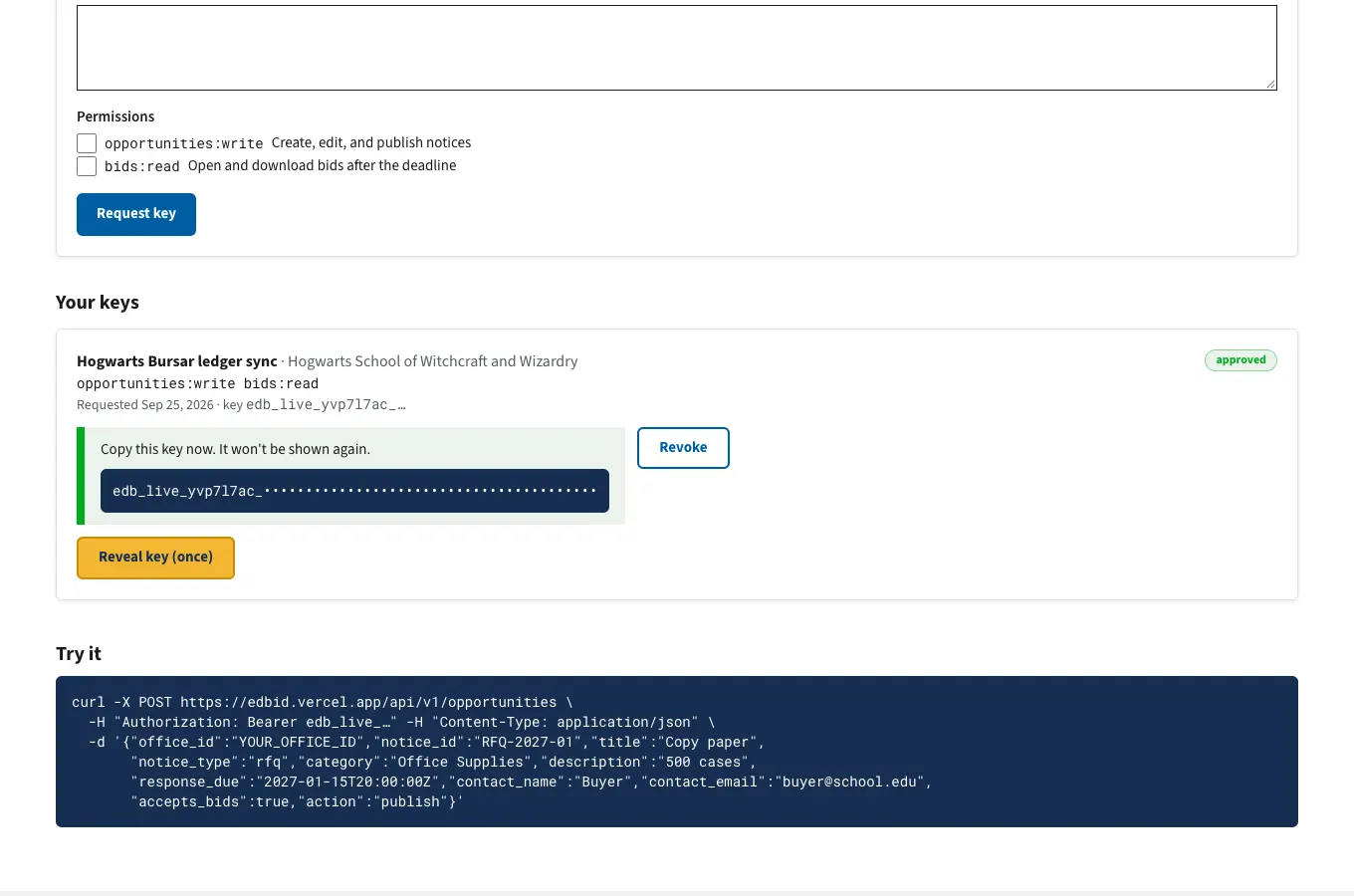The height and width of the screenshot is (896, 1354).
Task: Select the masked edb_live_yvp7l7ac_ key field
Action: [x=354, y=491]
